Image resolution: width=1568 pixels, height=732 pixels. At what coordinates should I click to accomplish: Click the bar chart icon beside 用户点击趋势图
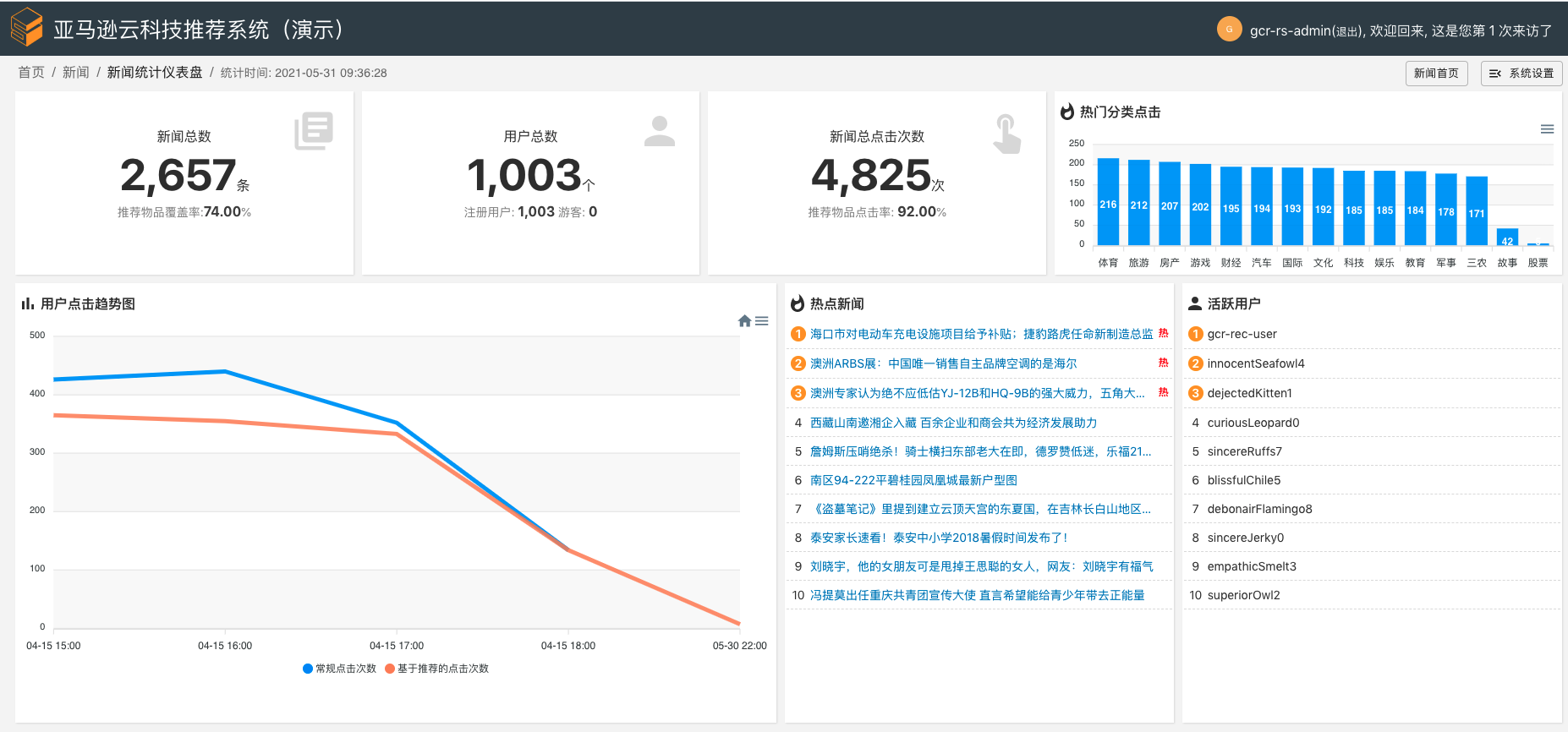click(28, 303)
